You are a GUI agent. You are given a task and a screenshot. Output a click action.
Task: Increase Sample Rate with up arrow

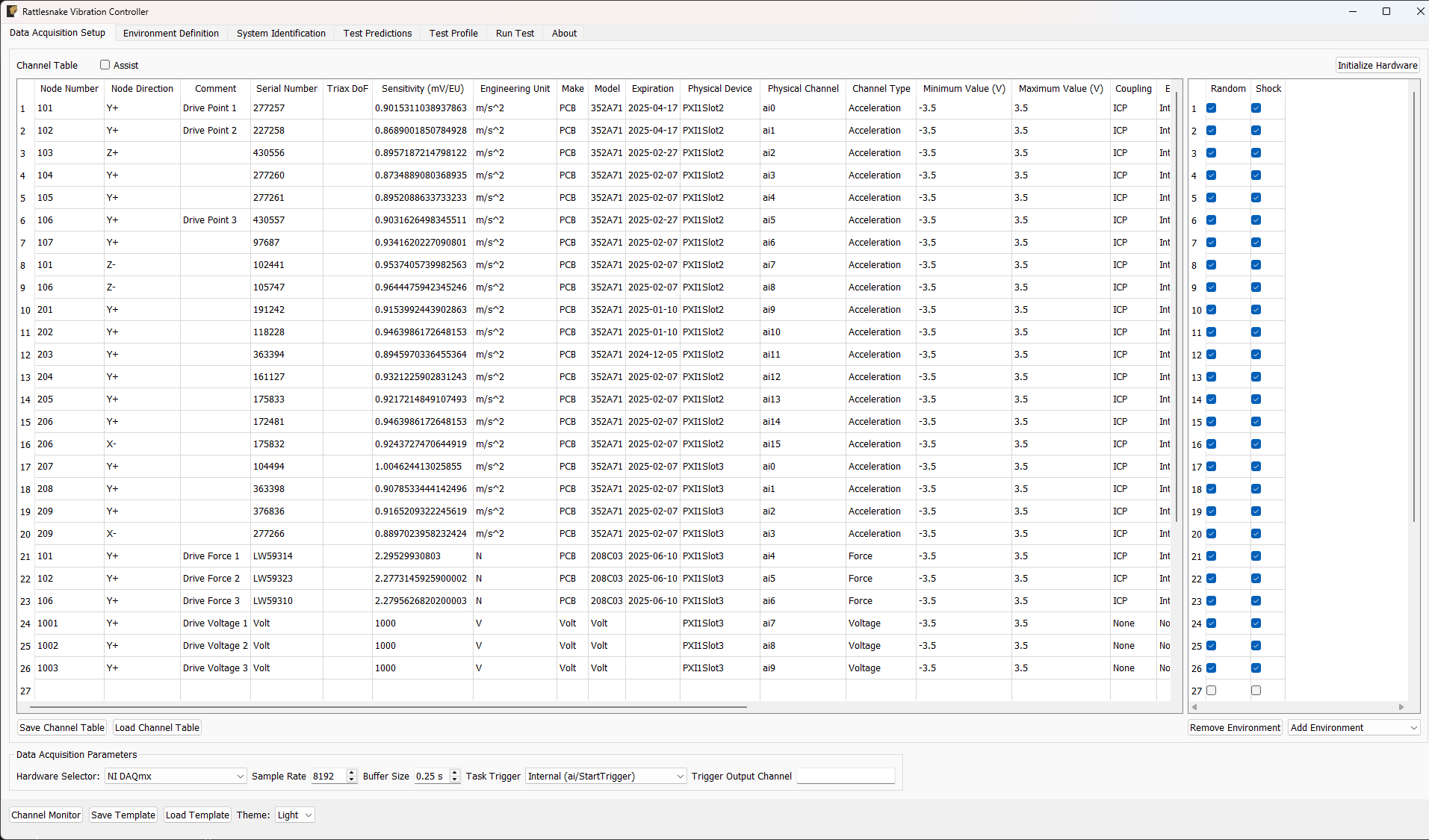(352, 773)
